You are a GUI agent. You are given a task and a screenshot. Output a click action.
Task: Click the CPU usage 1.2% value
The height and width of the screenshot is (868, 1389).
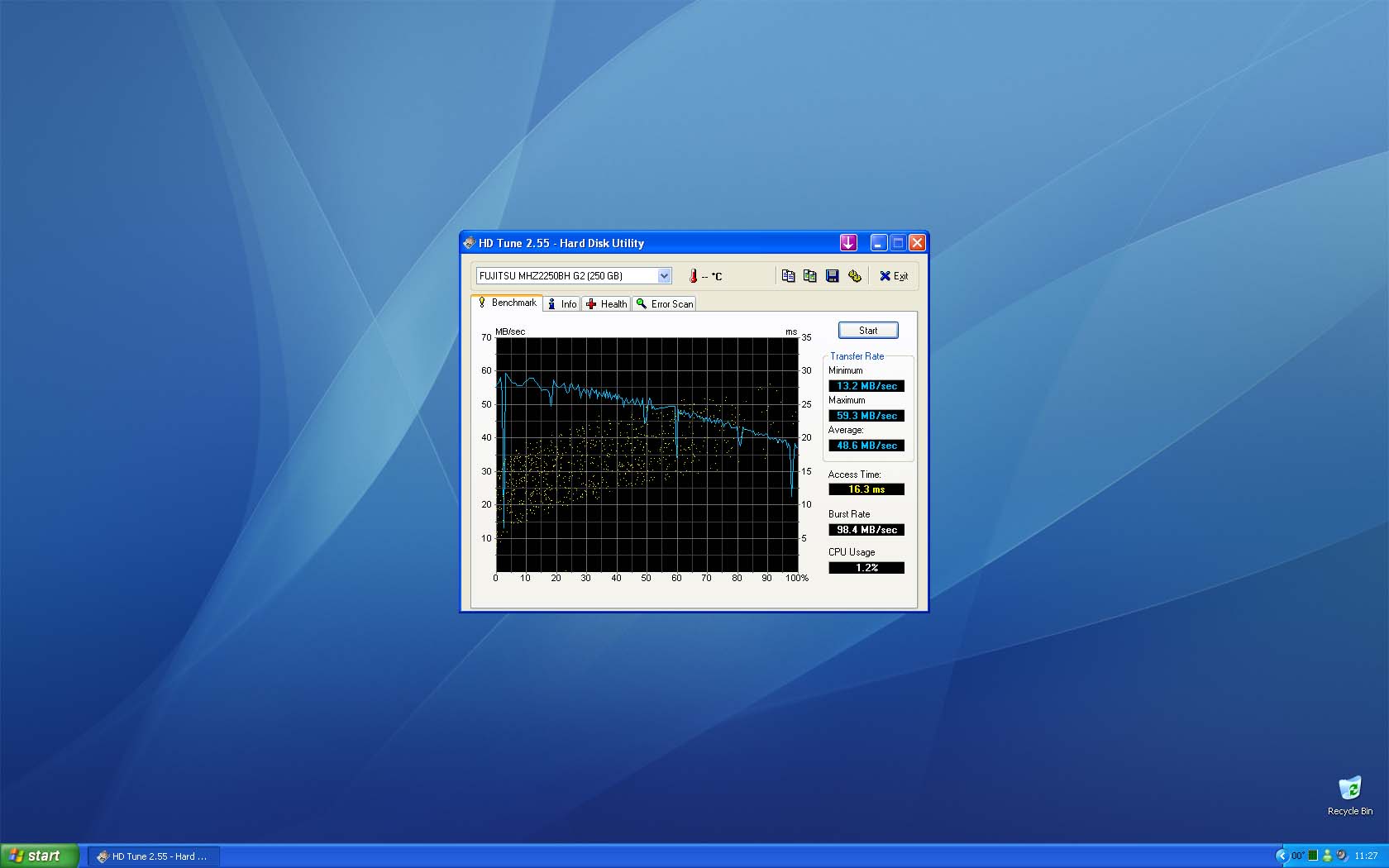(866, 568)
